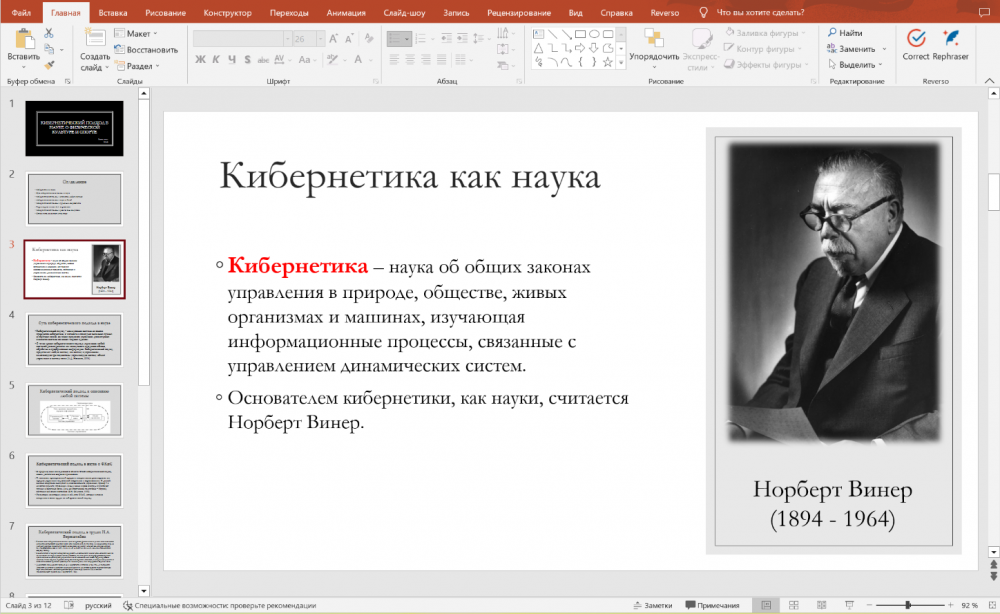Expand the Макет layout dropdown
The width and height of the screenshot is (1000, 614).
click(x=138, y=33)
